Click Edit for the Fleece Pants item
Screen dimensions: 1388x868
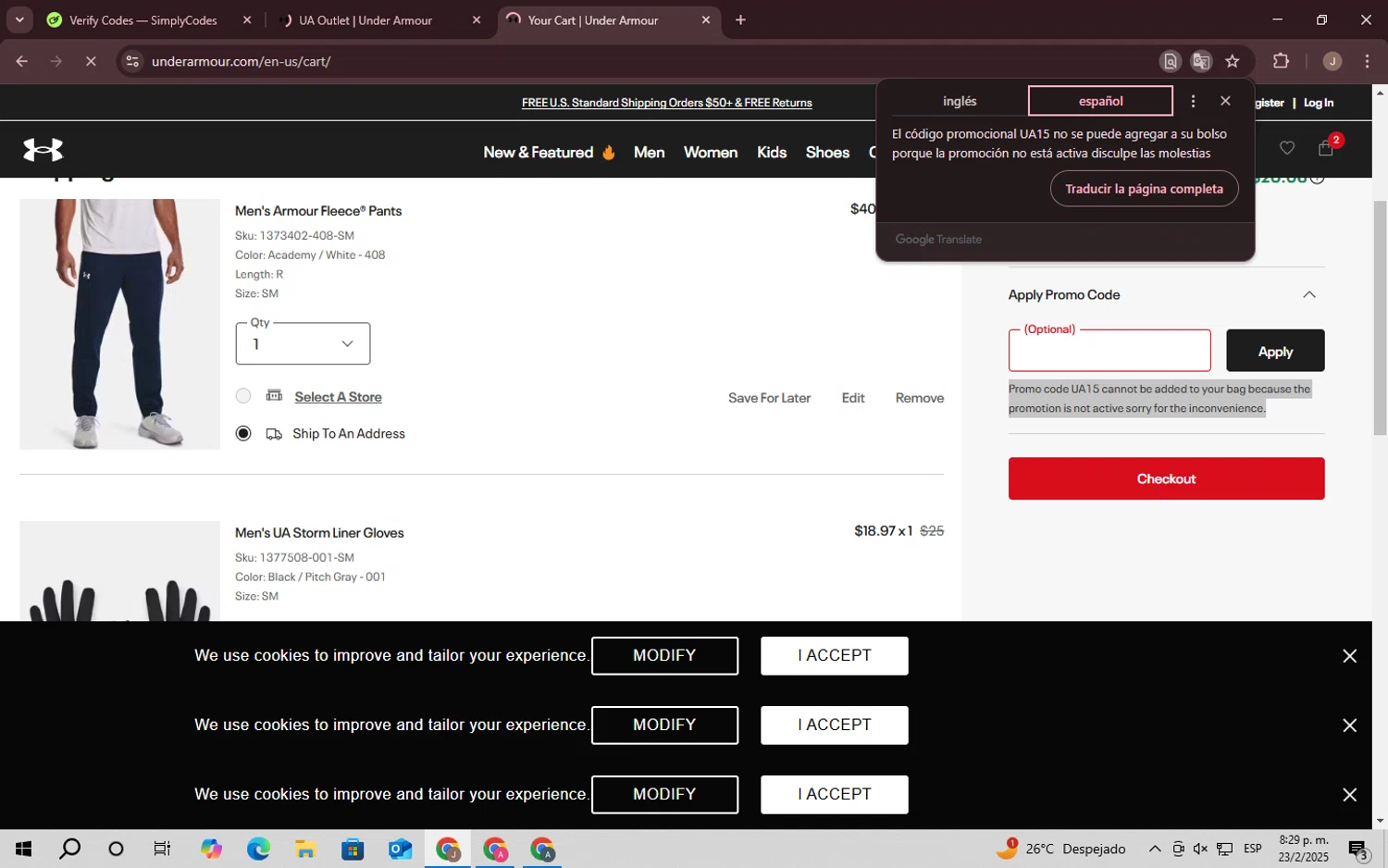tap(853, 398)
